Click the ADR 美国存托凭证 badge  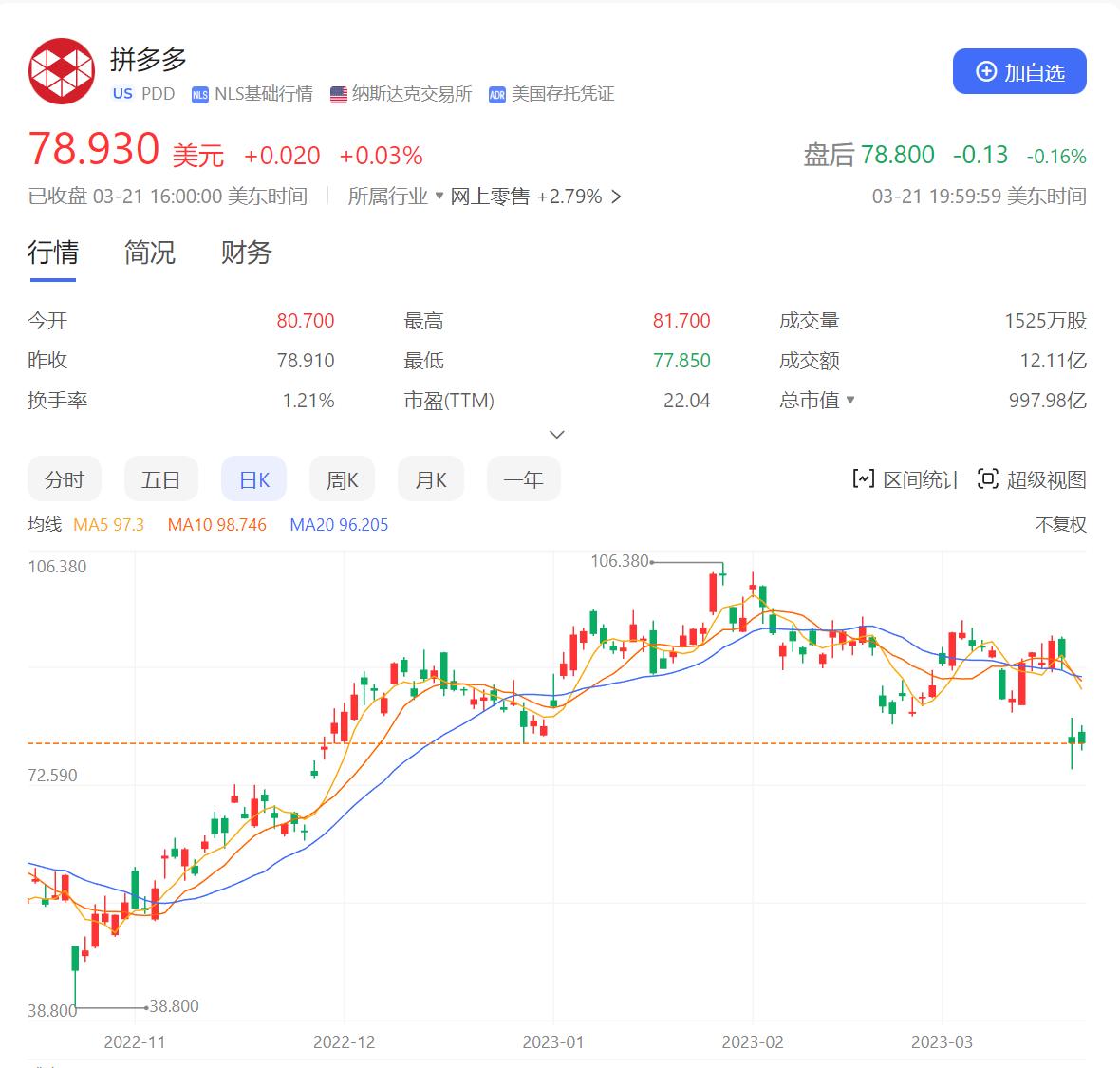[496, 95]
